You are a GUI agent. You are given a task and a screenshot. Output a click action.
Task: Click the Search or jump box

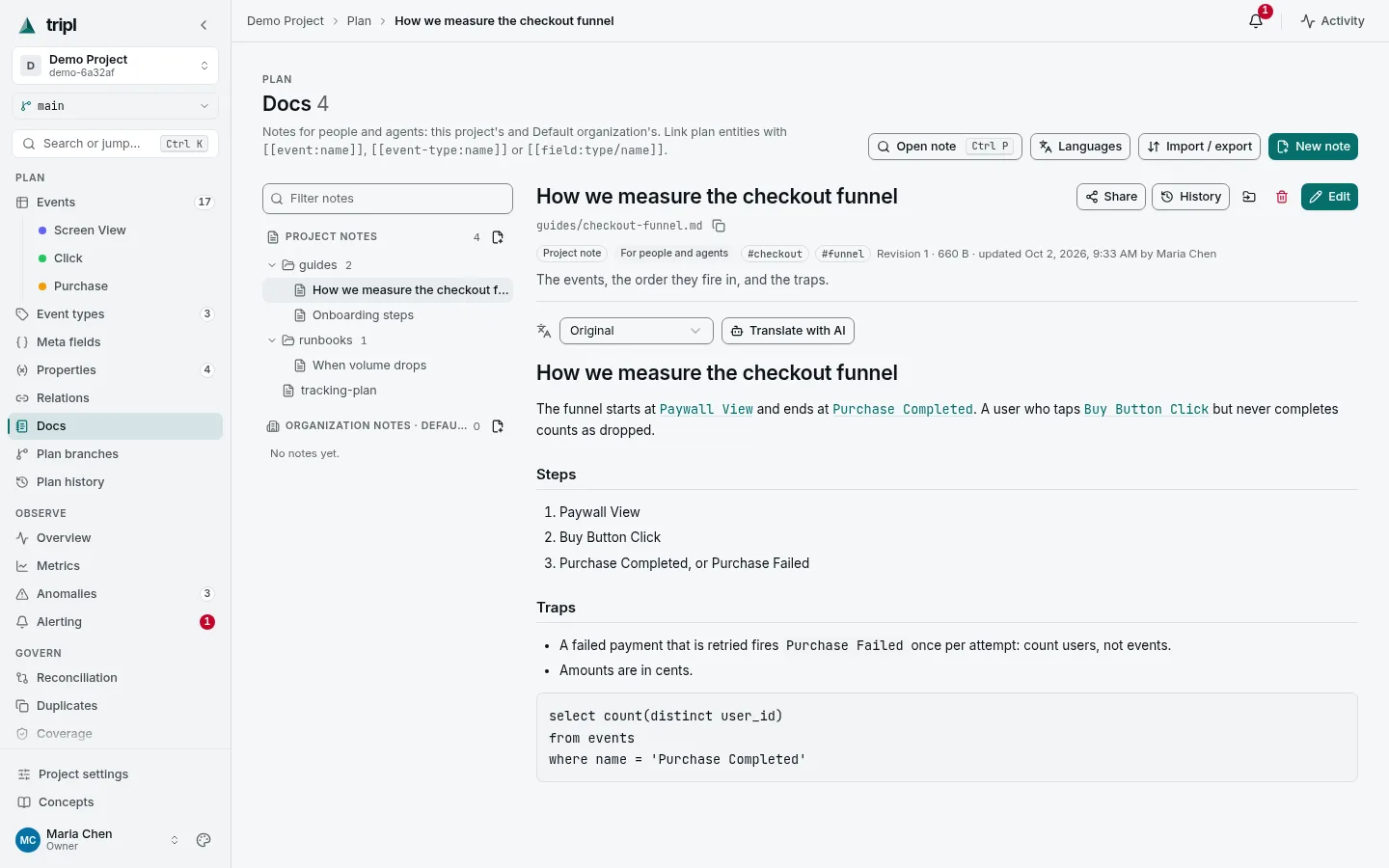coord(116,144)
